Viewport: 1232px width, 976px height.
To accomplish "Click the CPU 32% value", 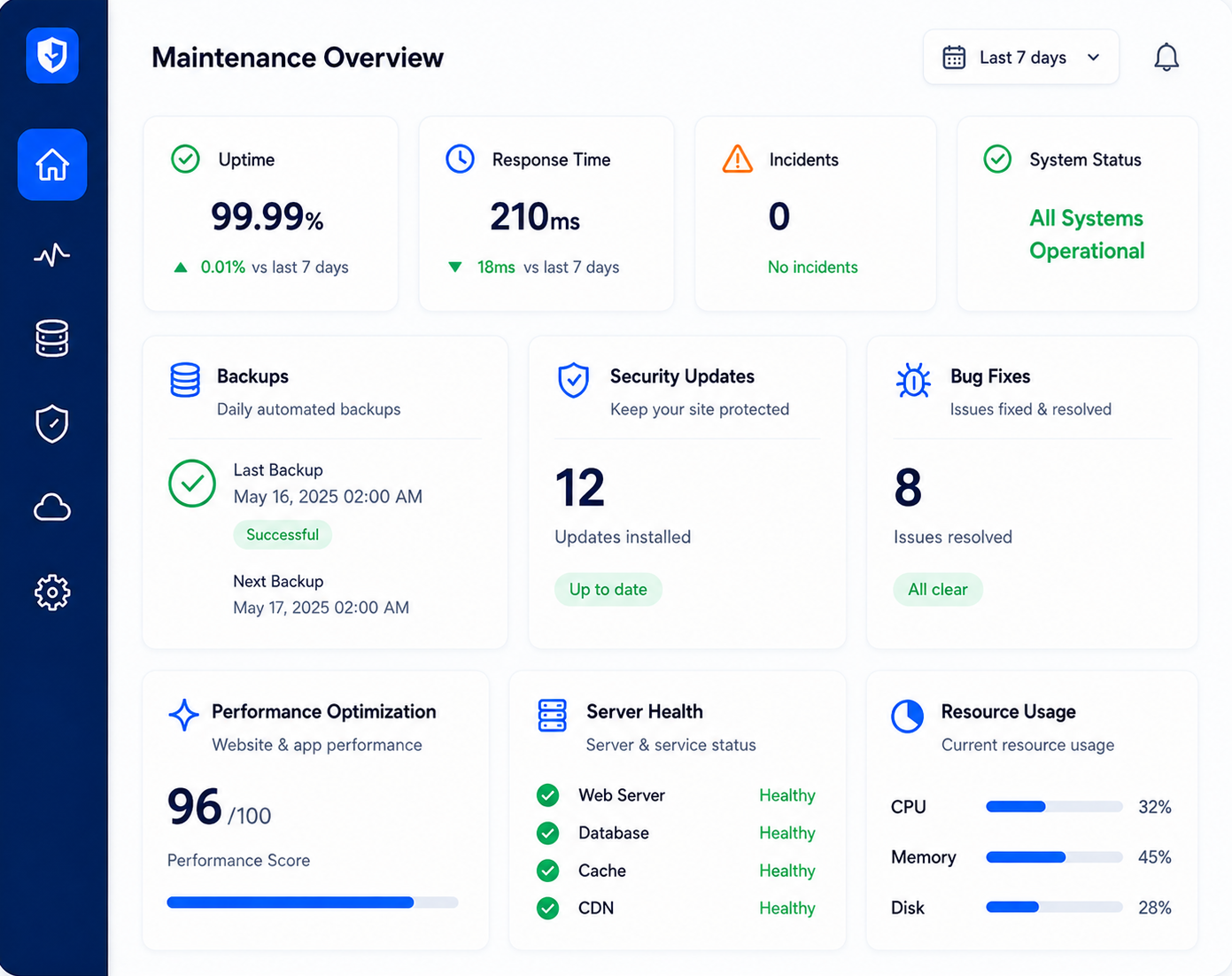I will click(1155, 807).
